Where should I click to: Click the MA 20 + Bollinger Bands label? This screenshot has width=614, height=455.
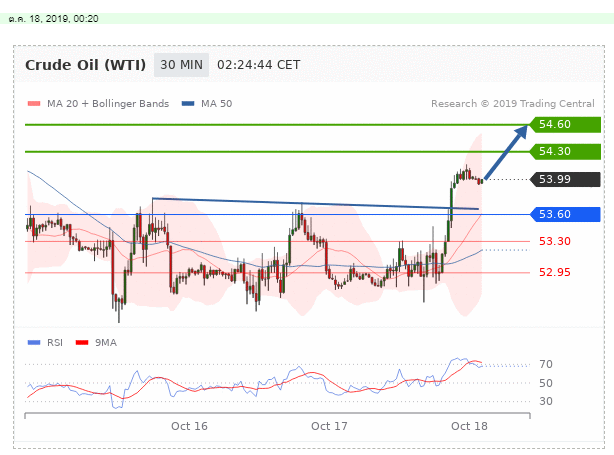[x=108, y=104]
